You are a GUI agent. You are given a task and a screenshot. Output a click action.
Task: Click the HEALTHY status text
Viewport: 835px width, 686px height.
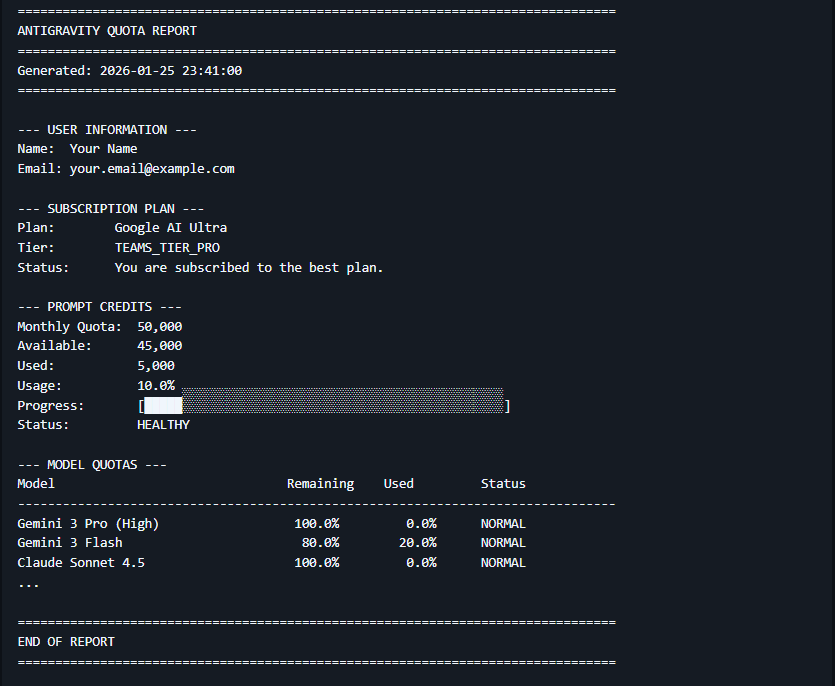(163, 425)
